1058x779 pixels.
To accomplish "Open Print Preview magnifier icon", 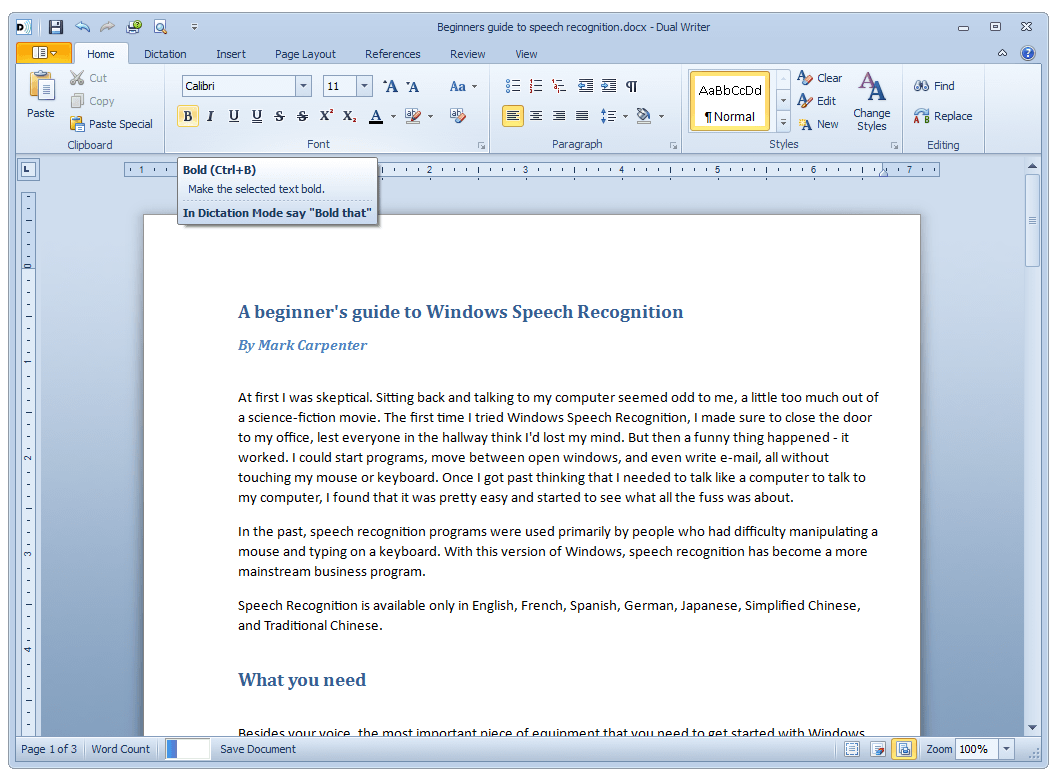I will pos(161,27).
